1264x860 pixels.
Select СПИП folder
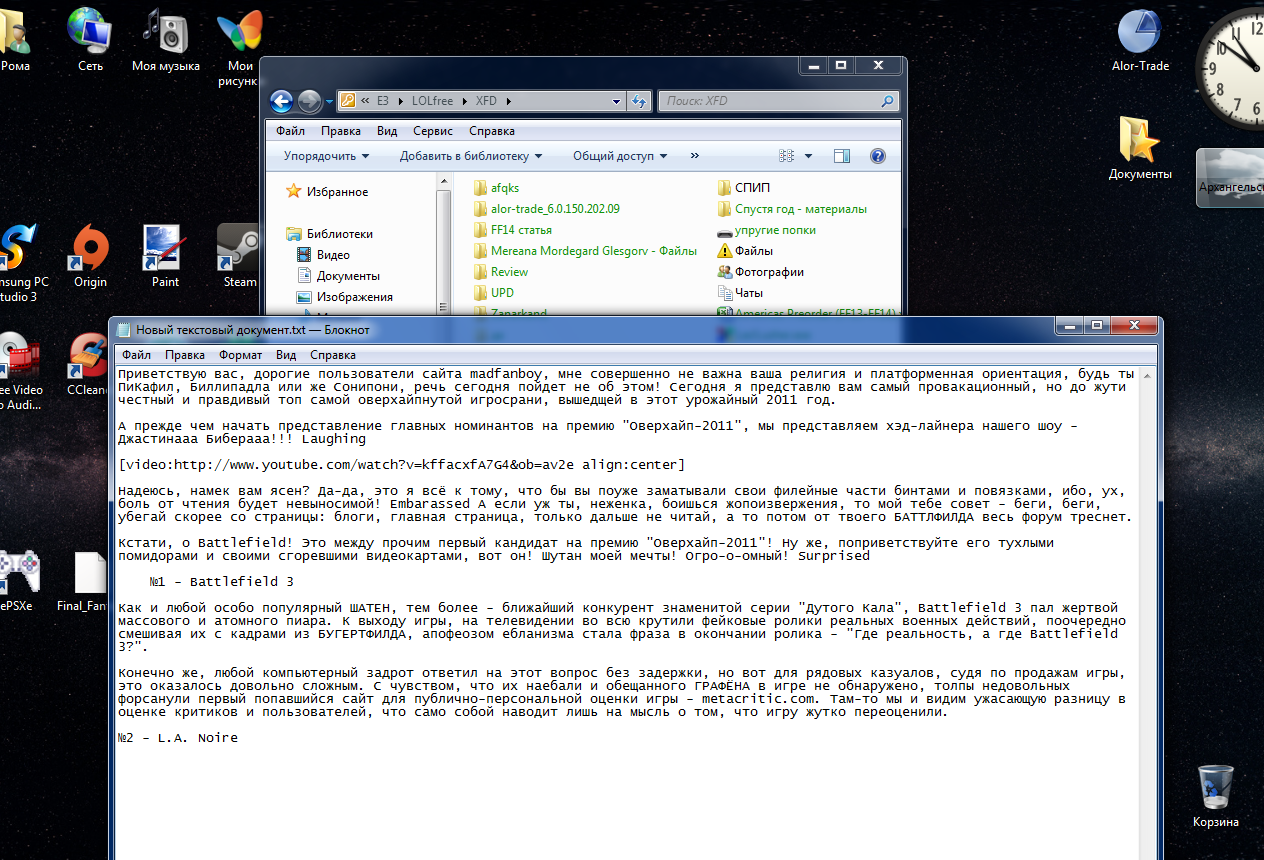[x=744, y=188]
